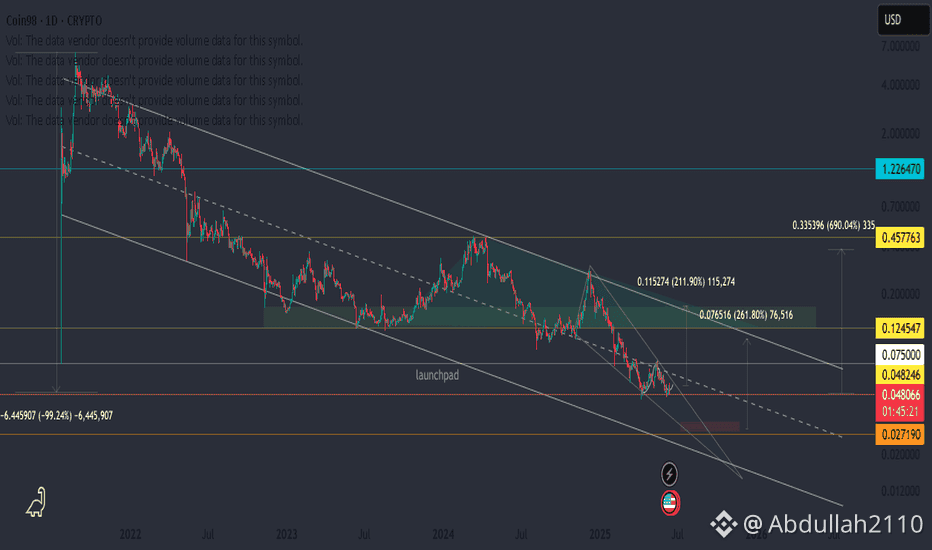Screen dimensions: 932x550
Task: Click the 2024 label on time axis
Action: pos(443,534)
